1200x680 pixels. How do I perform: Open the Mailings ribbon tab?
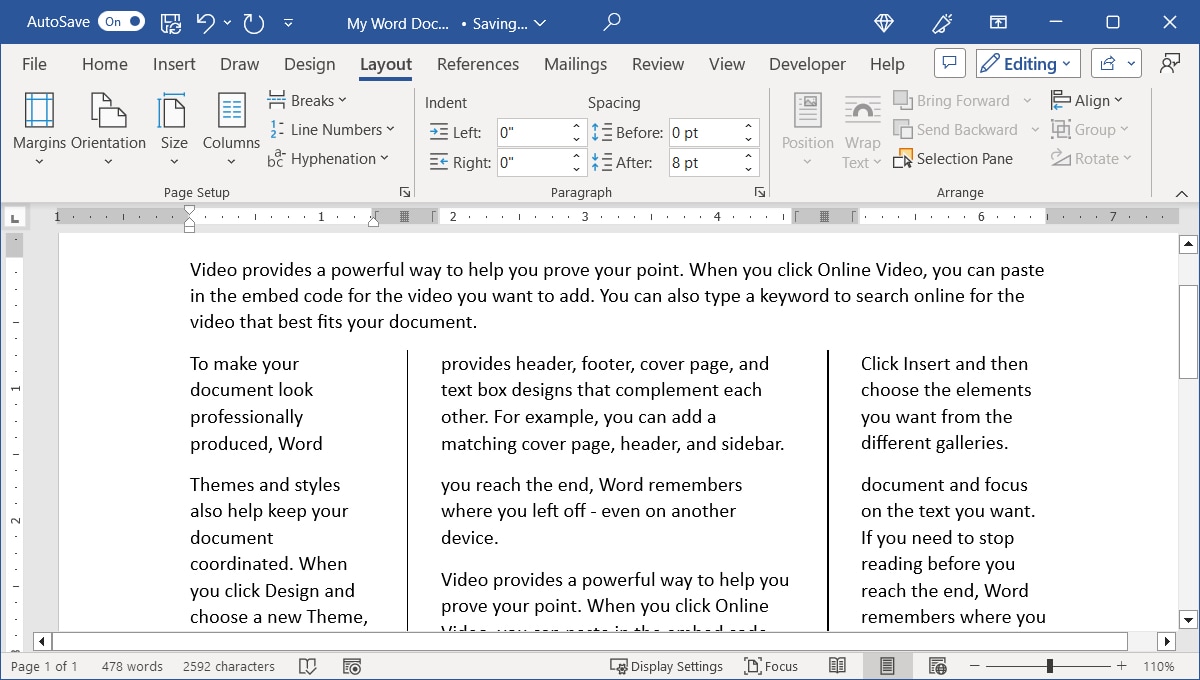[575, 63]
